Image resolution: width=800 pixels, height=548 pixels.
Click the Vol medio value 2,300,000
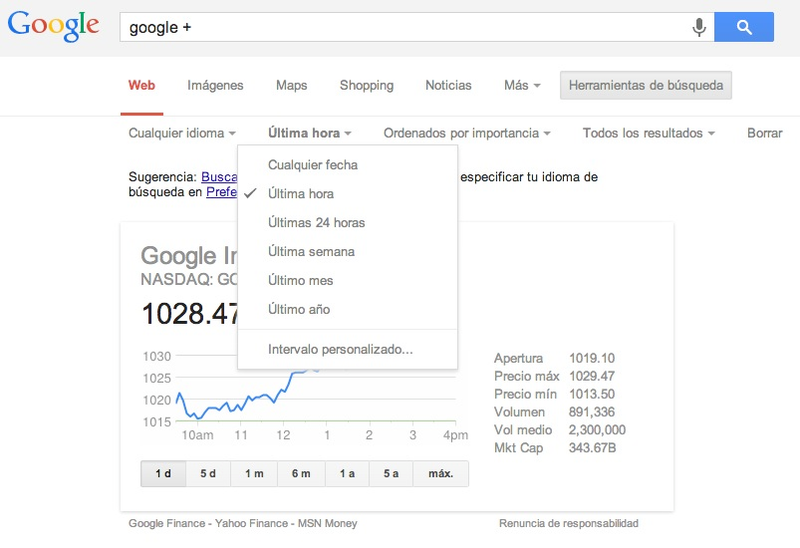pos(597,430)
